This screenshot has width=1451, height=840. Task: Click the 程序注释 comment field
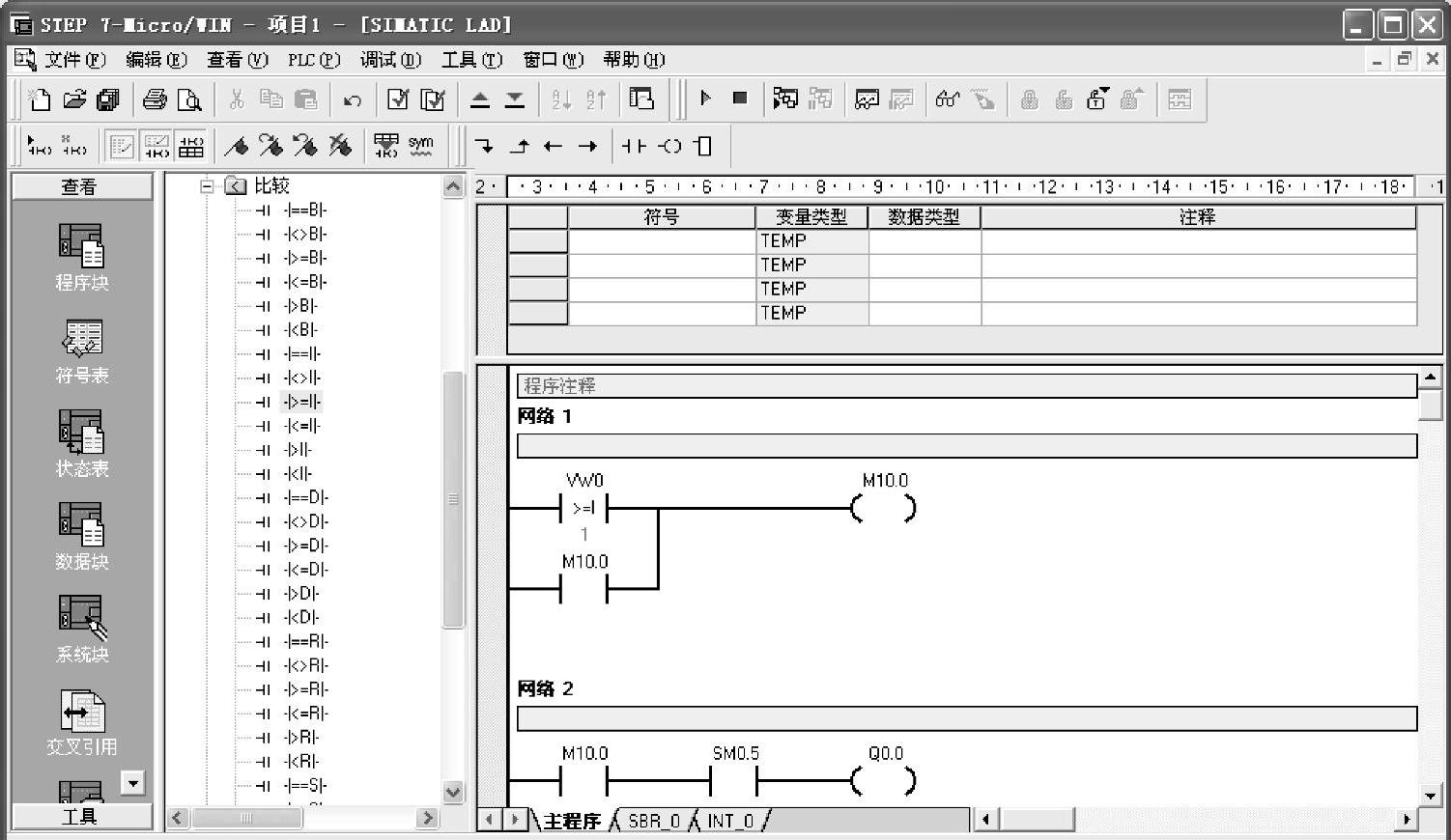pos(967,386)
